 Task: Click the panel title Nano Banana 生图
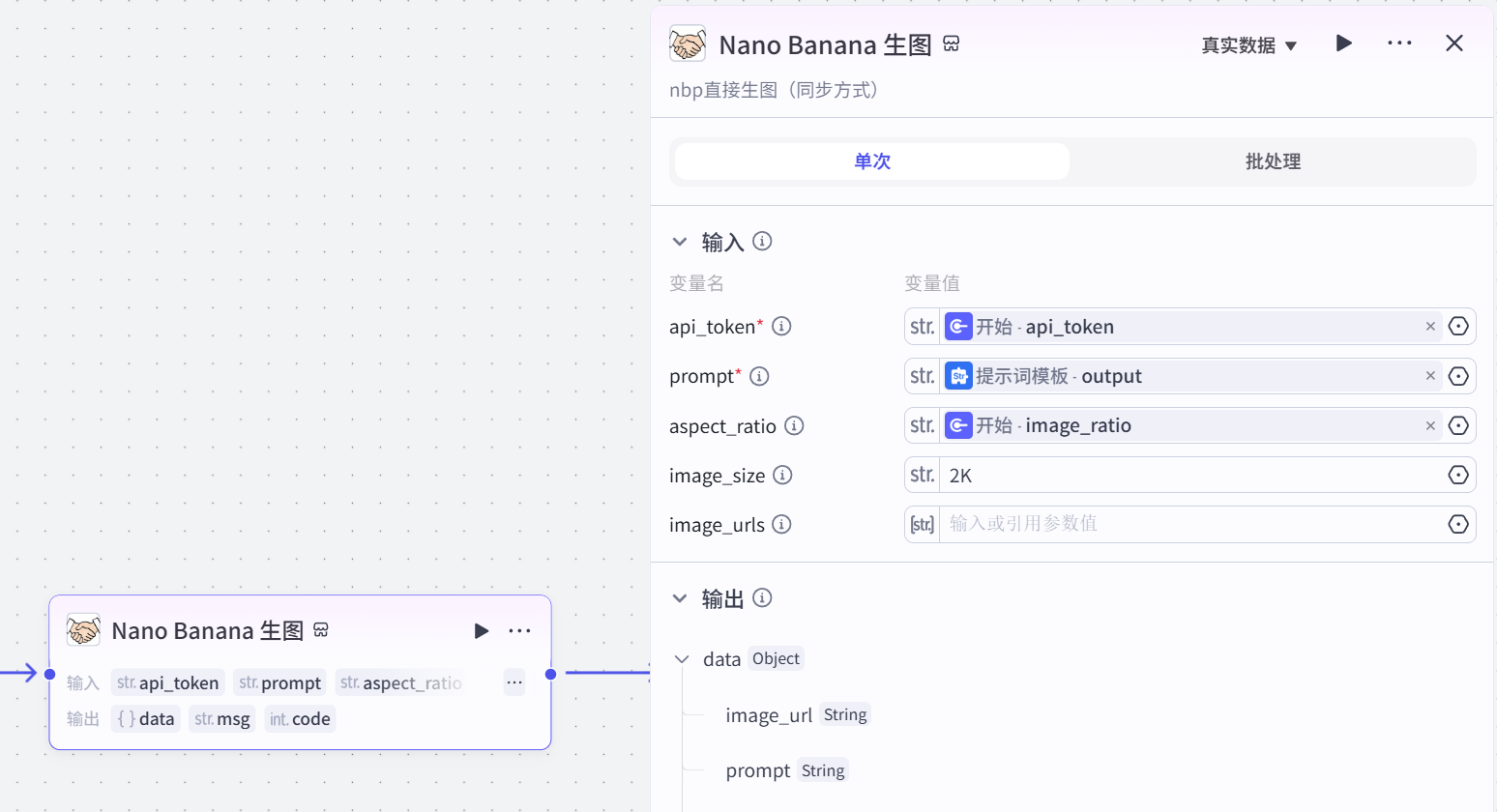826,45
